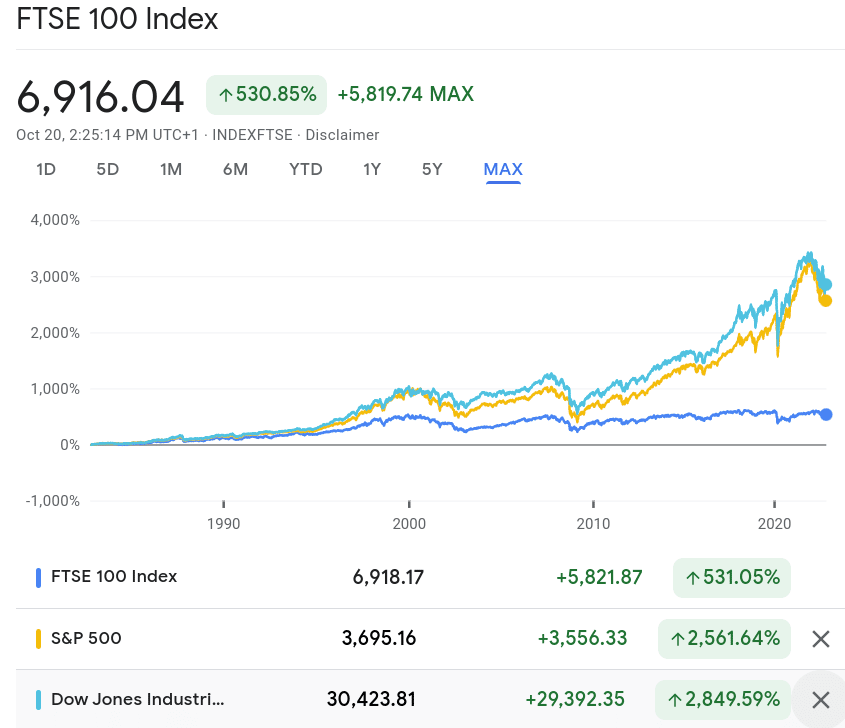This screenshot has height=728, width=845.
Task: Click the 3,695.16 S&P 500 value
Action: [x=379, y=638]
